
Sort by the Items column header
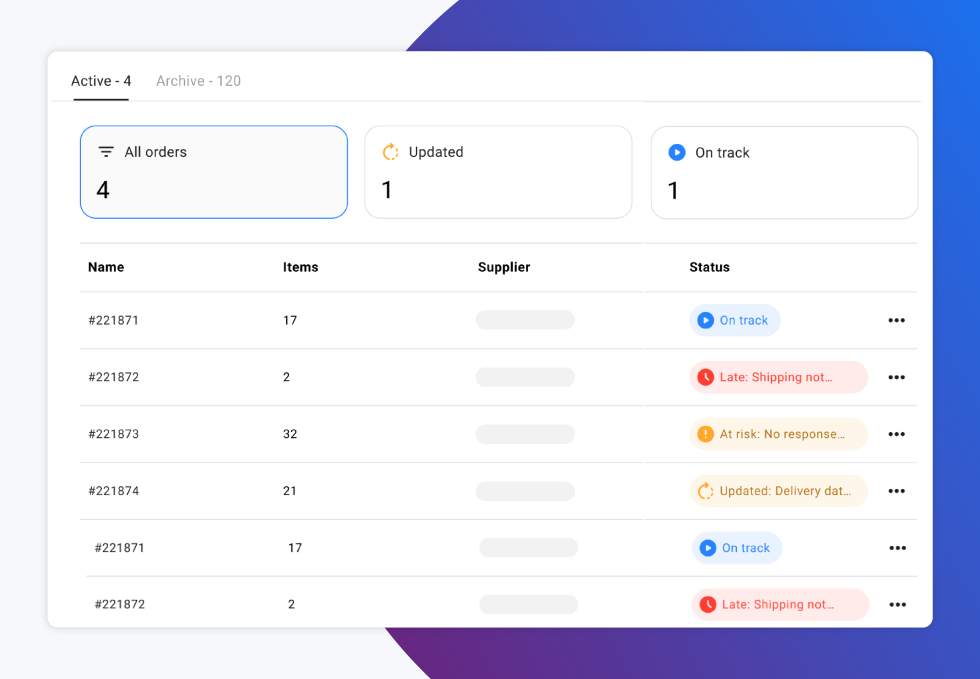tap(300, 267)
